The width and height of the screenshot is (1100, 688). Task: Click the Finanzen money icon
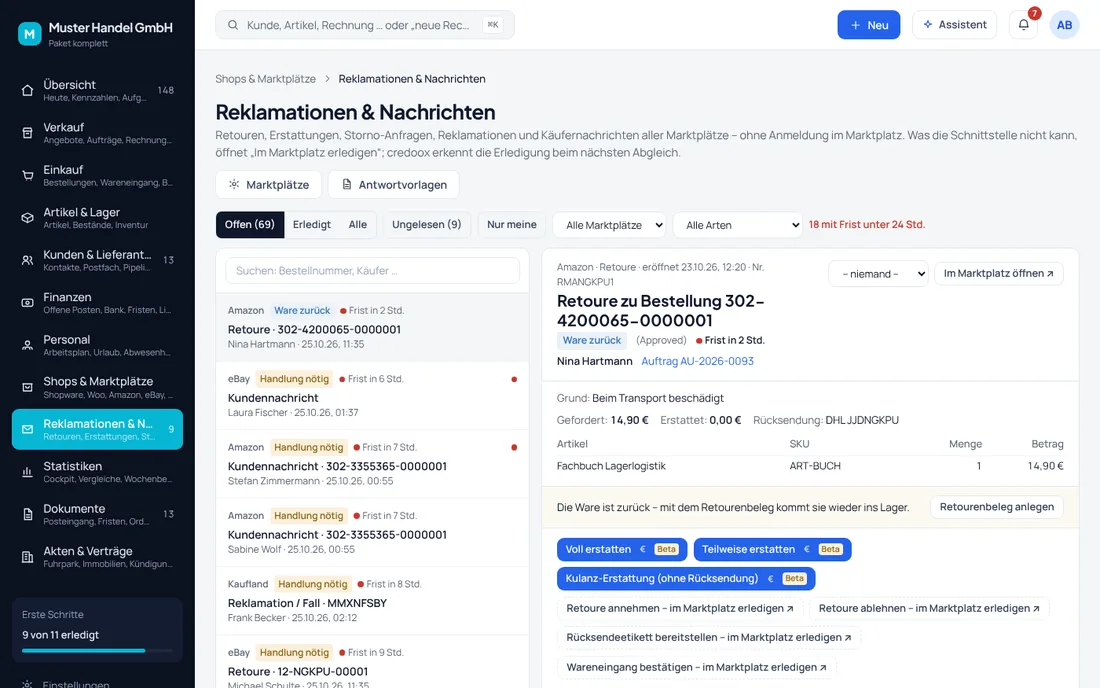(x=27, y=302)
